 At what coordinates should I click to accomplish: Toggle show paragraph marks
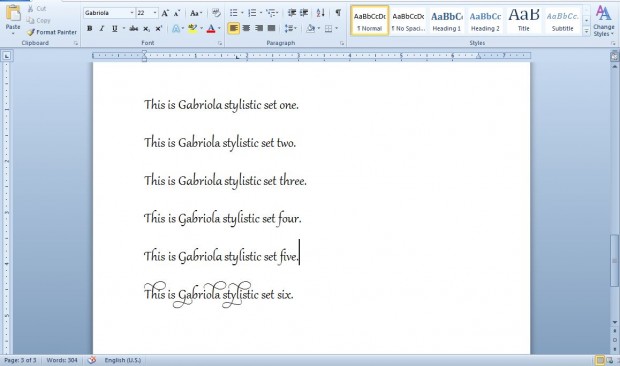[x=338, y=13]
